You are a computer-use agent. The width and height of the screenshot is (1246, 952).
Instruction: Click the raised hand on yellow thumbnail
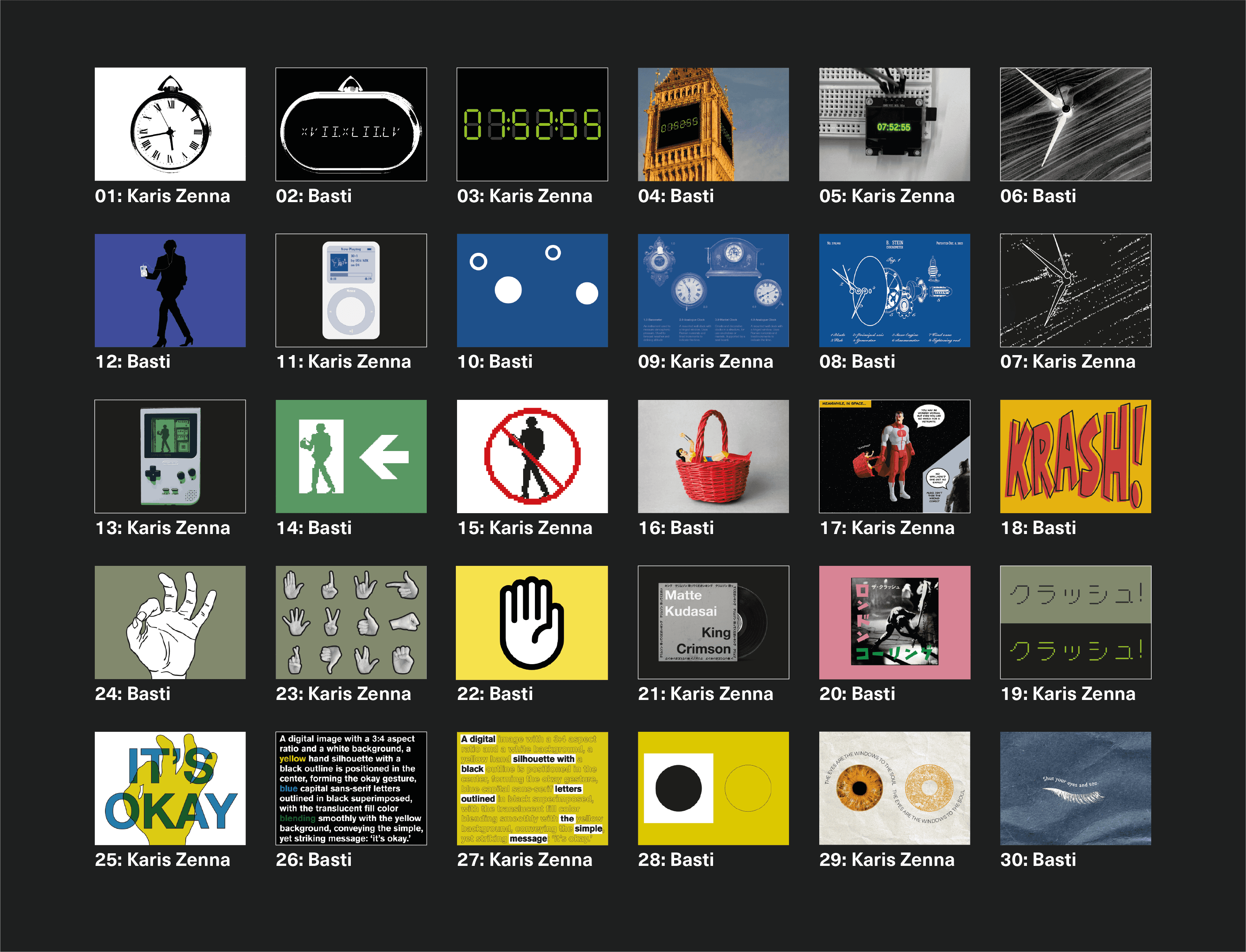pyautogui.click(x=532, y=622)
